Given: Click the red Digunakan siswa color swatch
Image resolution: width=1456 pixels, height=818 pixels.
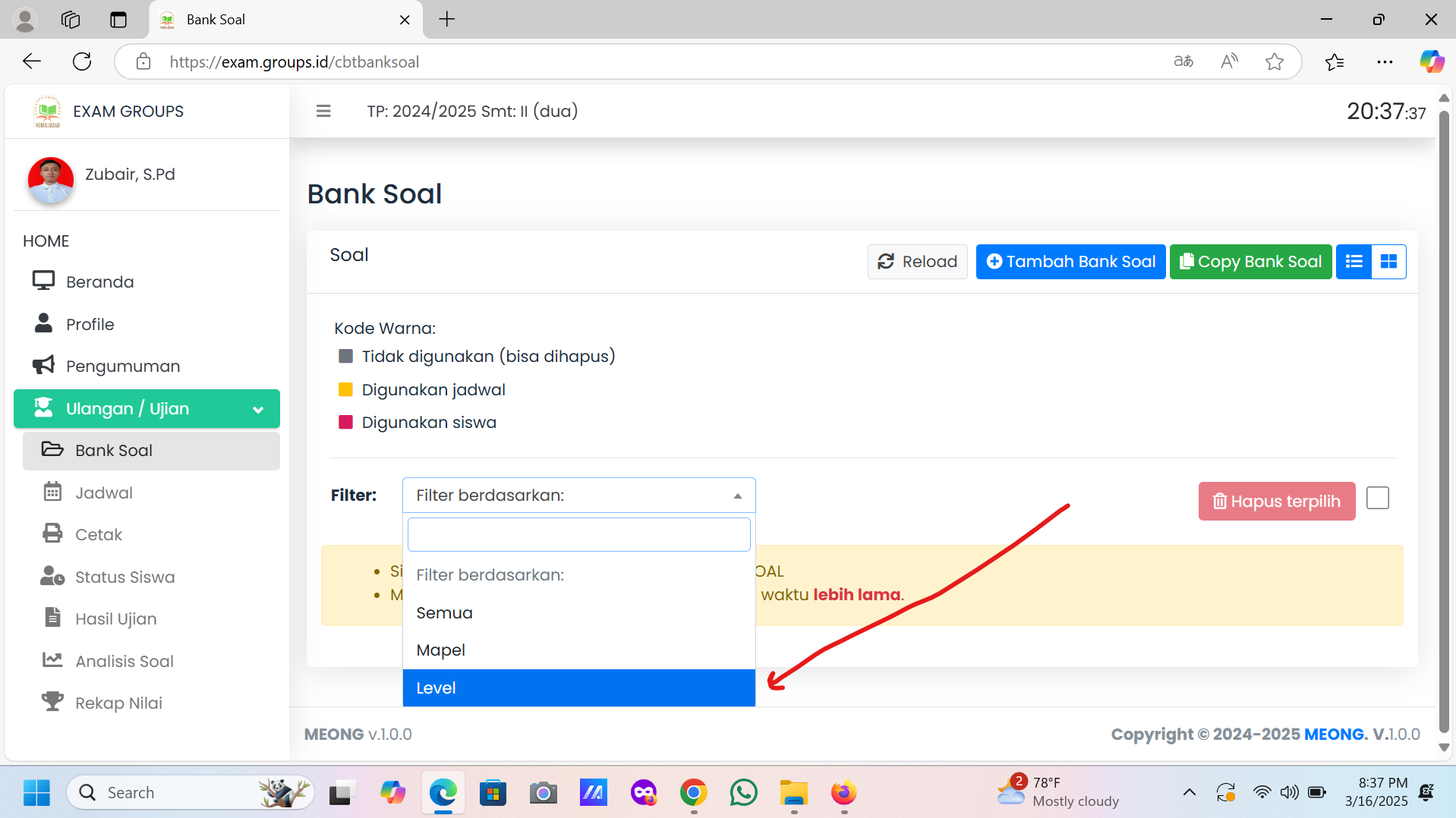Looking at the screenshot, I should [345, 423].
